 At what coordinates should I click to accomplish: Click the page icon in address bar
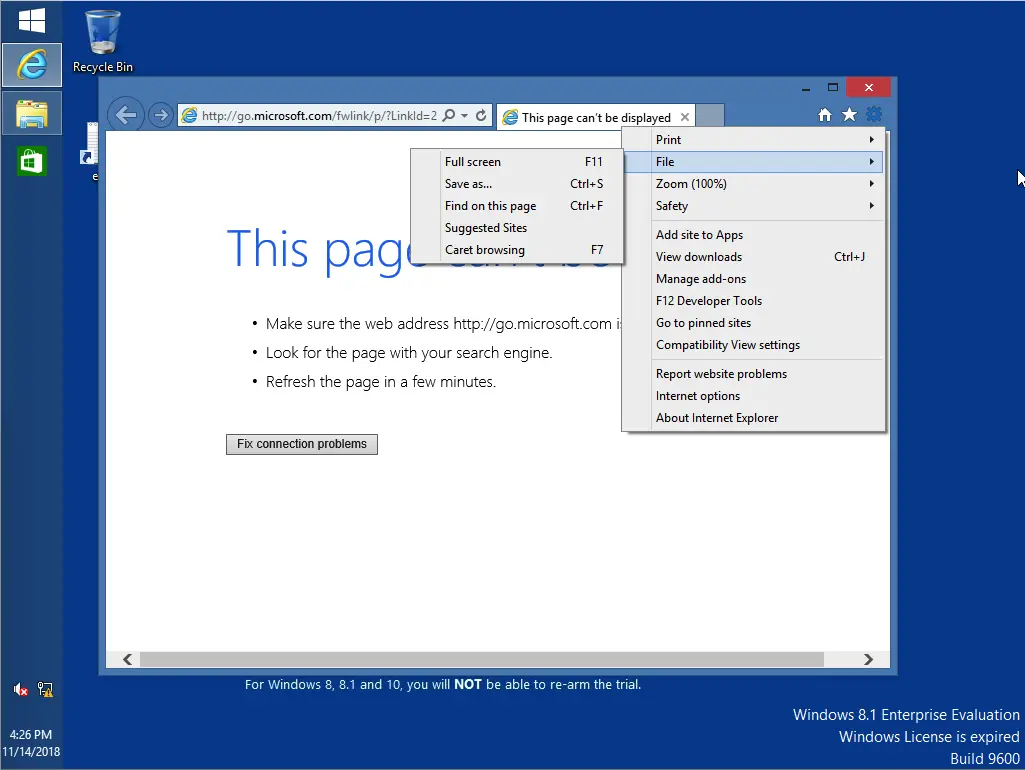point(189,116)
